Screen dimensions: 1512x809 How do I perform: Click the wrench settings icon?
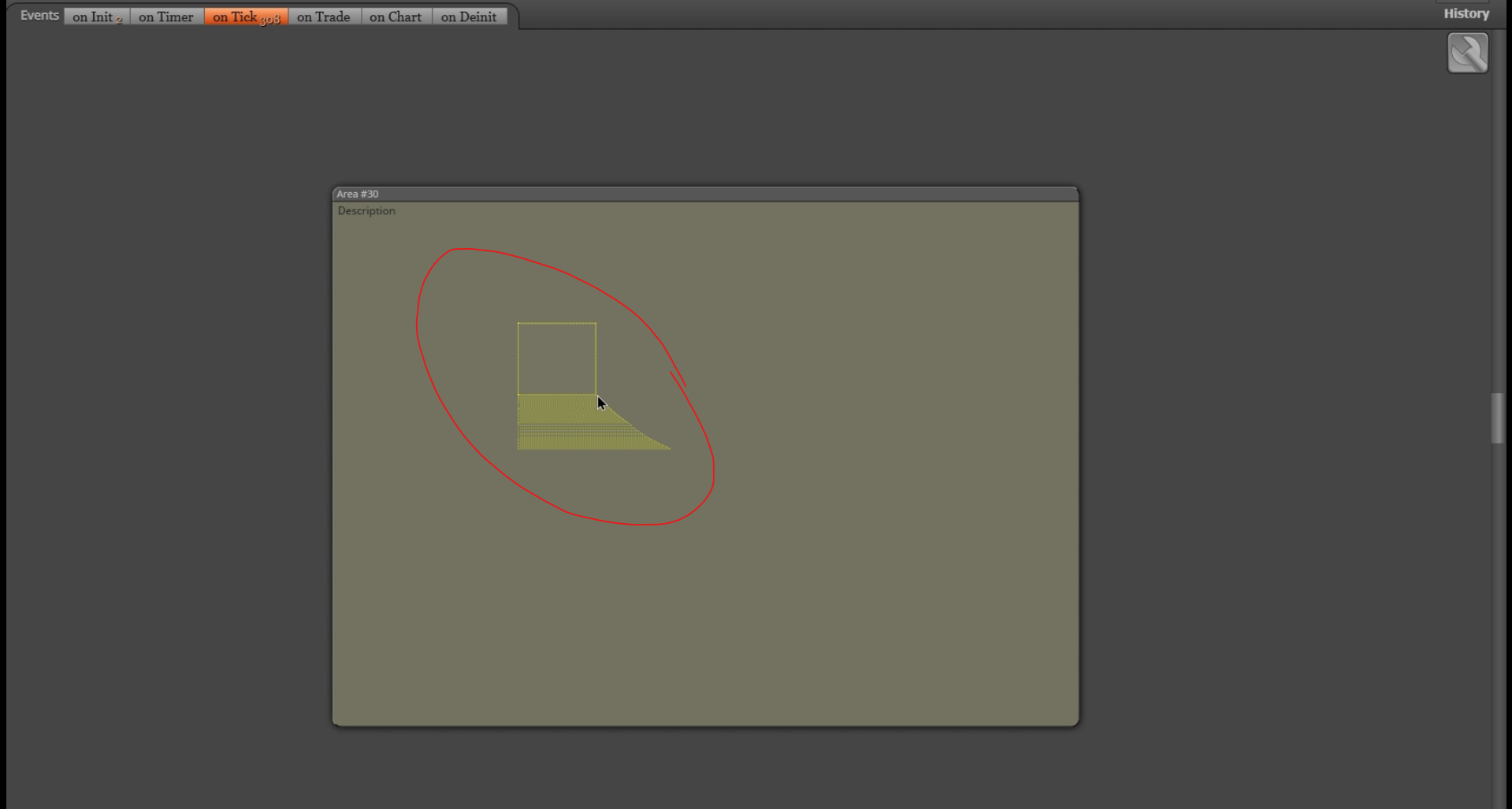click(x=1467, y=53)
